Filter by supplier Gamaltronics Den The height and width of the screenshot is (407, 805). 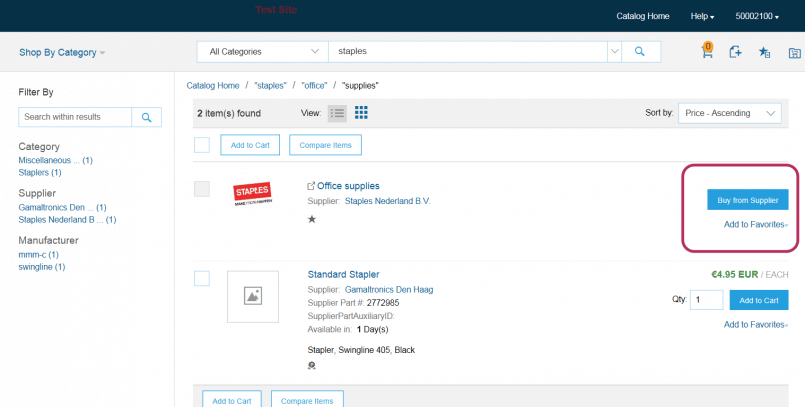click(62, 207)
